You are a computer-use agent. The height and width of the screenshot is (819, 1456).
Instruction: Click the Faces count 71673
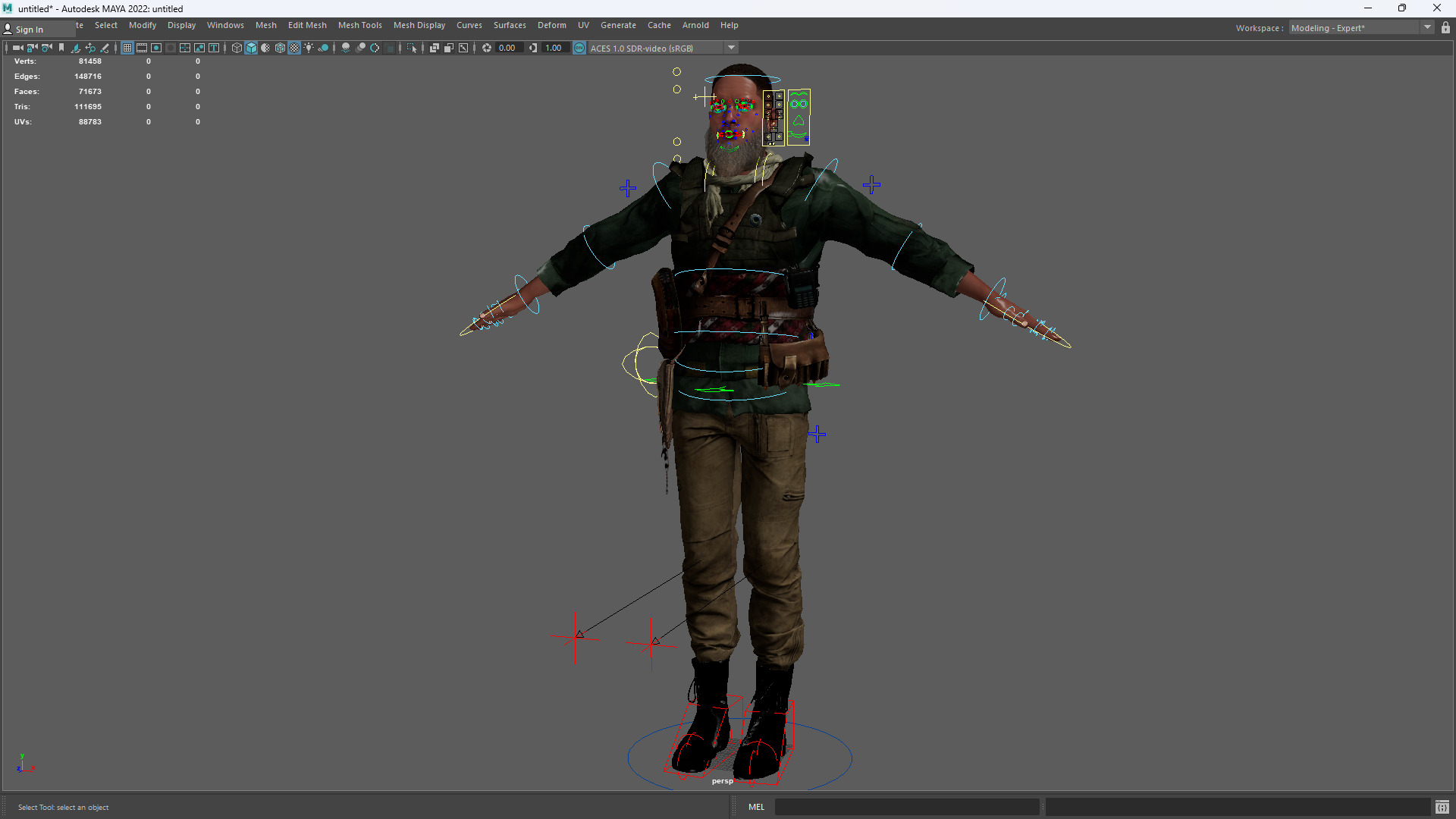[89, 92]
